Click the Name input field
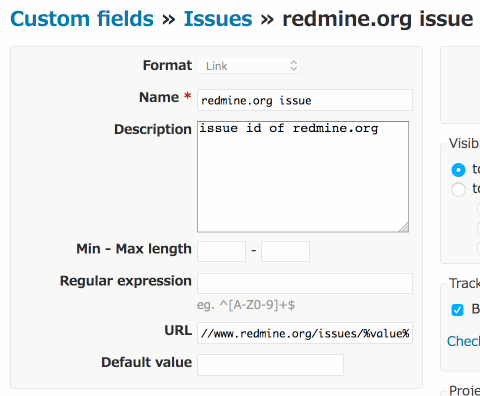Screen dimensions: 480x396 tap(305, 100)
